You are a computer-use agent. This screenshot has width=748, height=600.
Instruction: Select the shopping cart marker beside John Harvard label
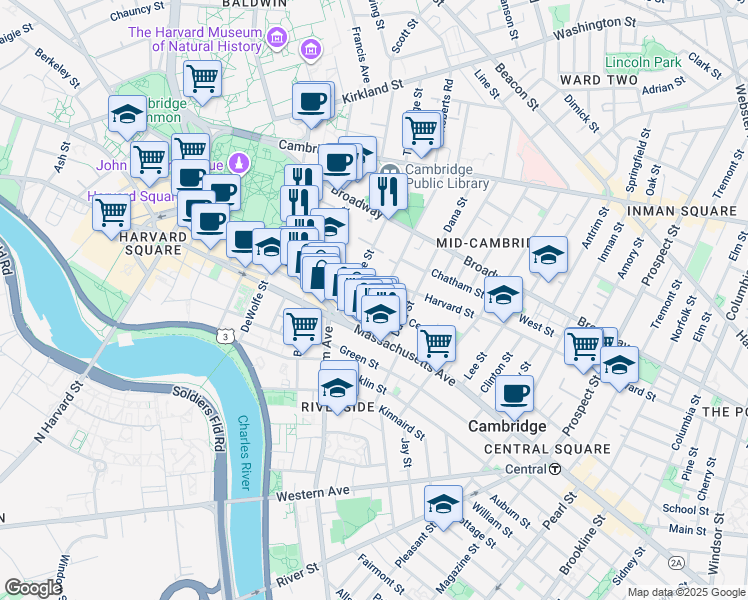coord(150,161)
